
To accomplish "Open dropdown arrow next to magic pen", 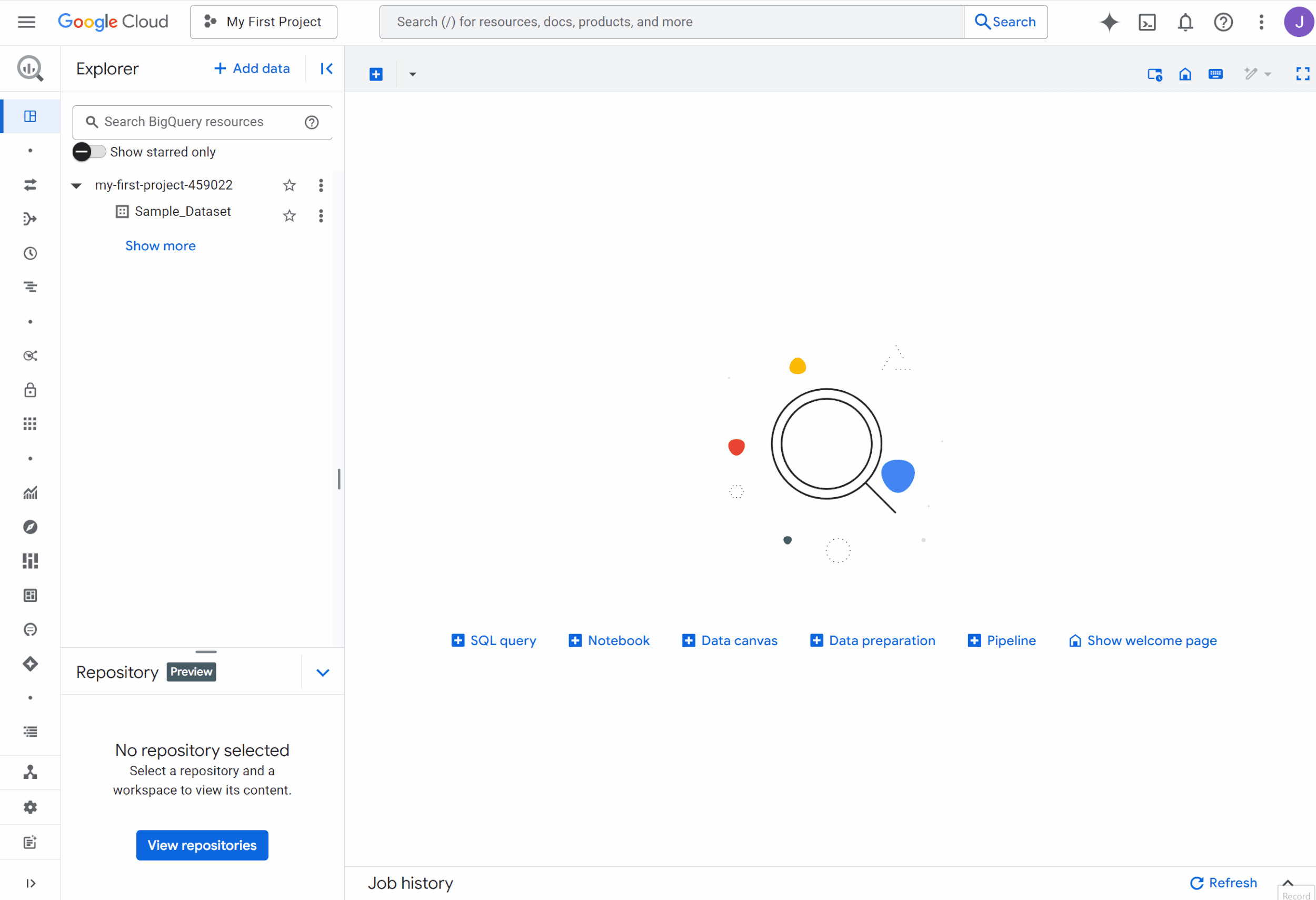I will pos(1267,74).
